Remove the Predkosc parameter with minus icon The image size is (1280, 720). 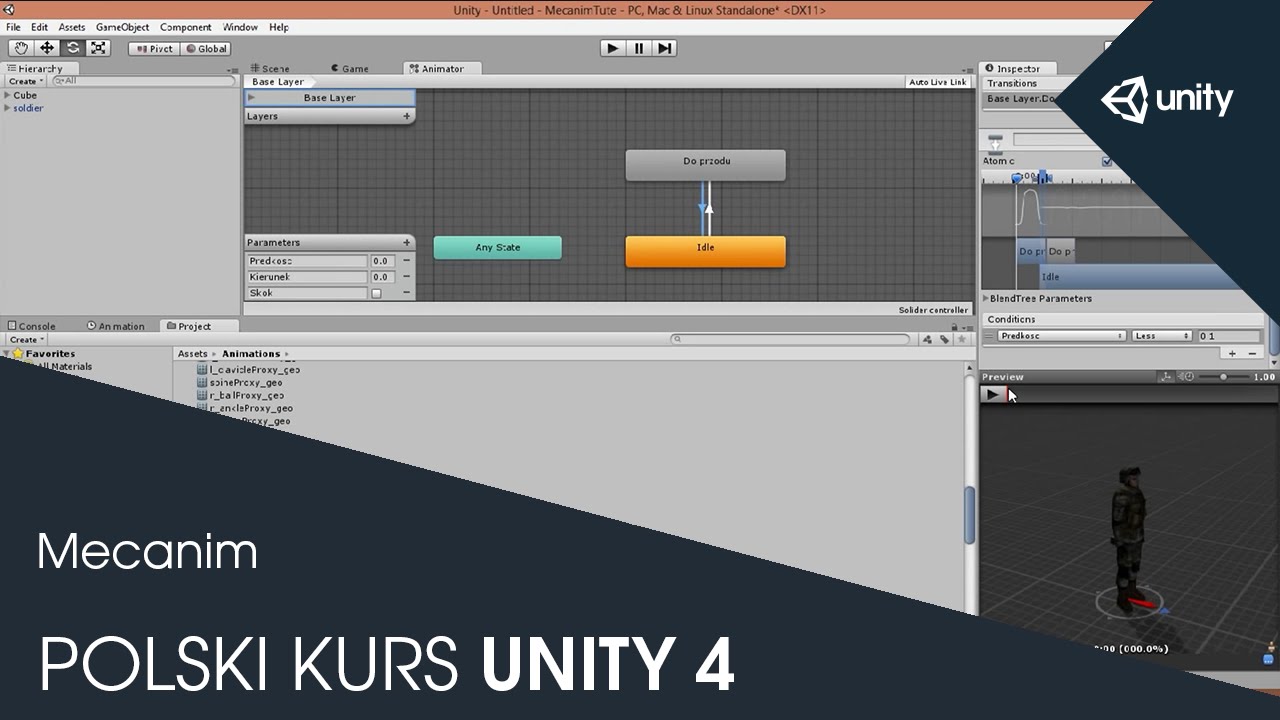(406, 261)
